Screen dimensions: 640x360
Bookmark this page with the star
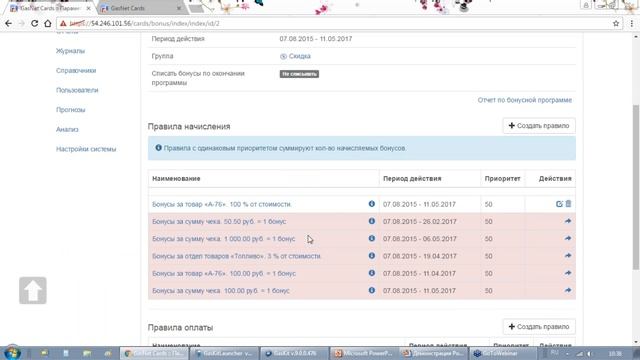616,24
